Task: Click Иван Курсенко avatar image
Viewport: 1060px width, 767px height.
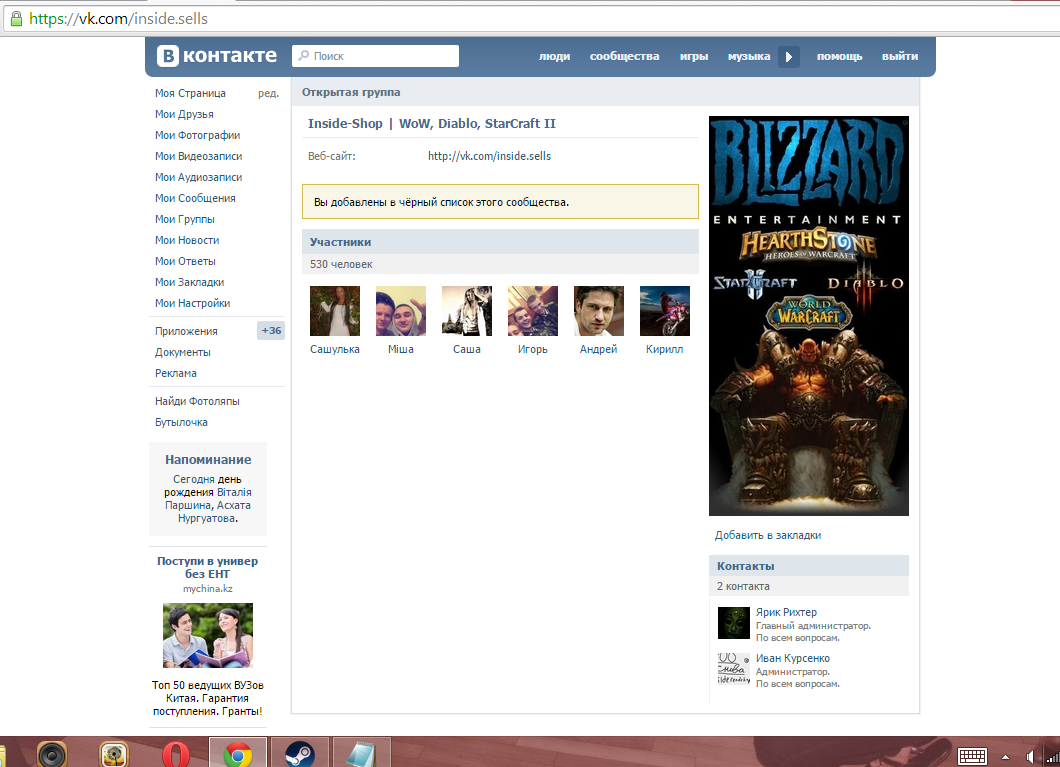Action: click(x=733, y=668)
